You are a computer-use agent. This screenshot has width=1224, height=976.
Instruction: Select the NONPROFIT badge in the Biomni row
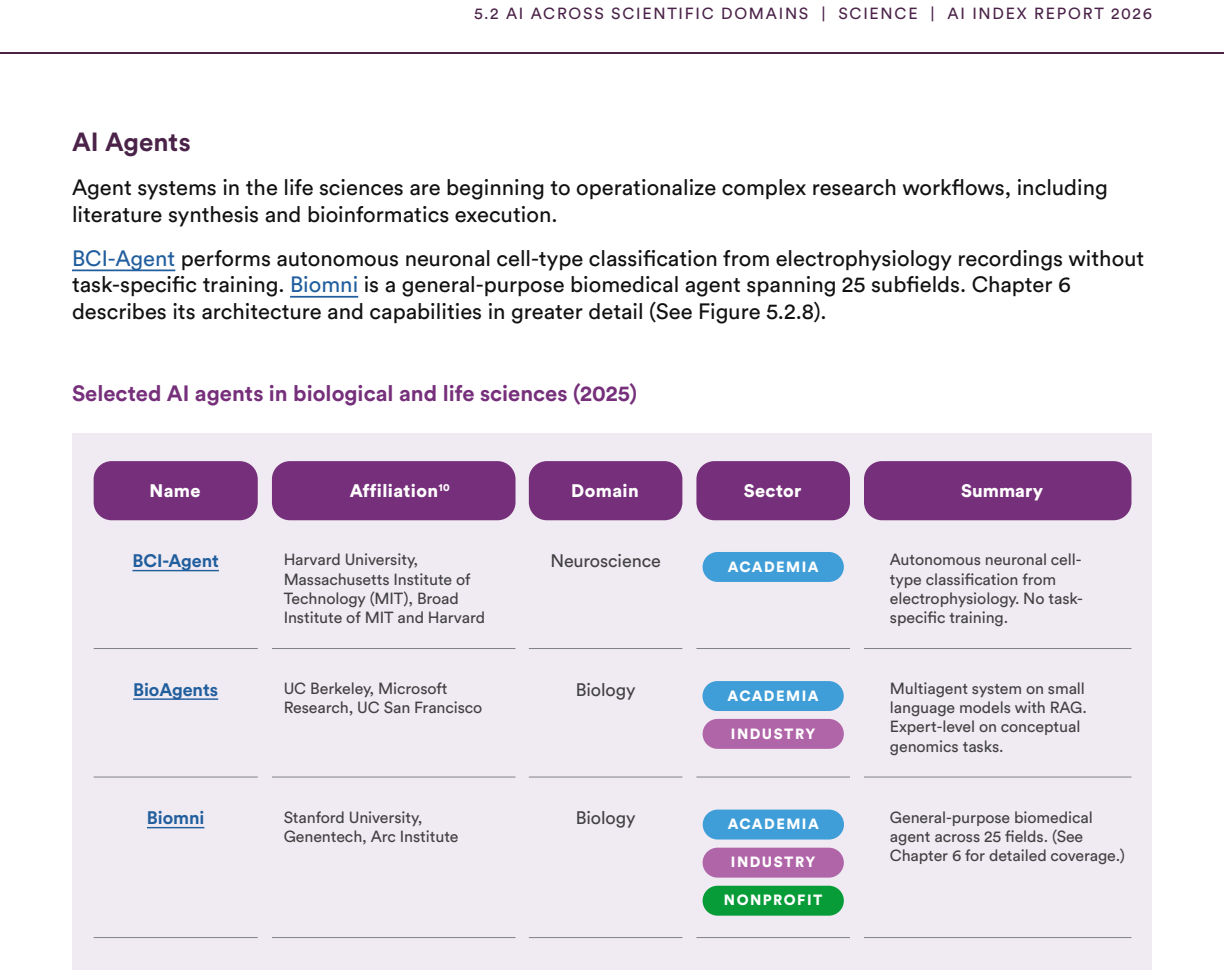coord(773,900)
